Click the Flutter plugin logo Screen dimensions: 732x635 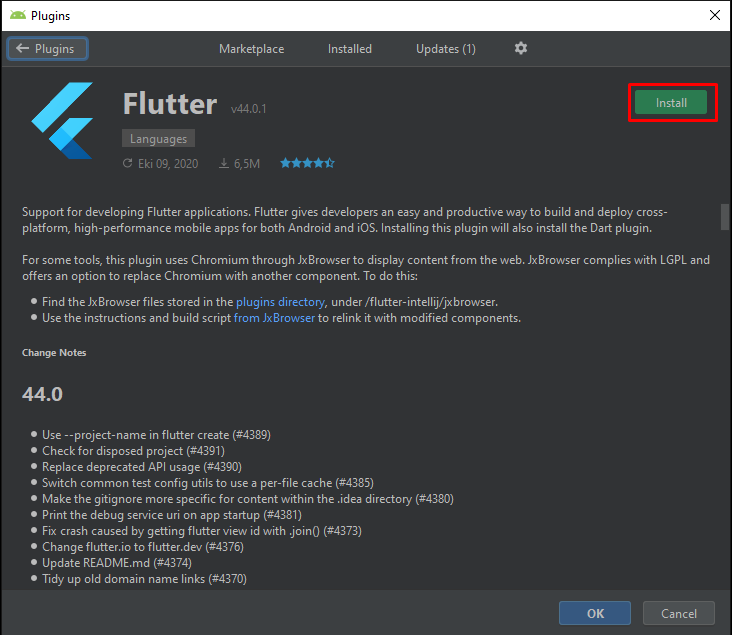tap(62, 122)
